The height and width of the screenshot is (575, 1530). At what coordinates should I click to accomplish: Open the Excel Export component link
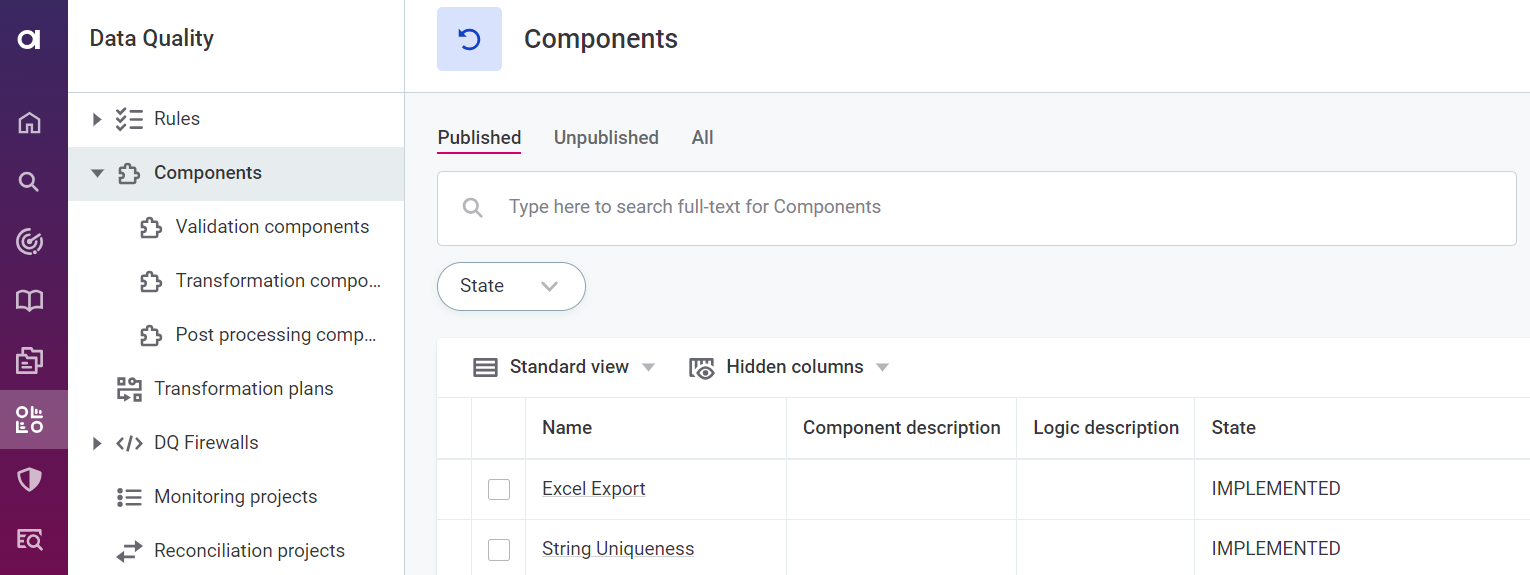pos(593,489)
